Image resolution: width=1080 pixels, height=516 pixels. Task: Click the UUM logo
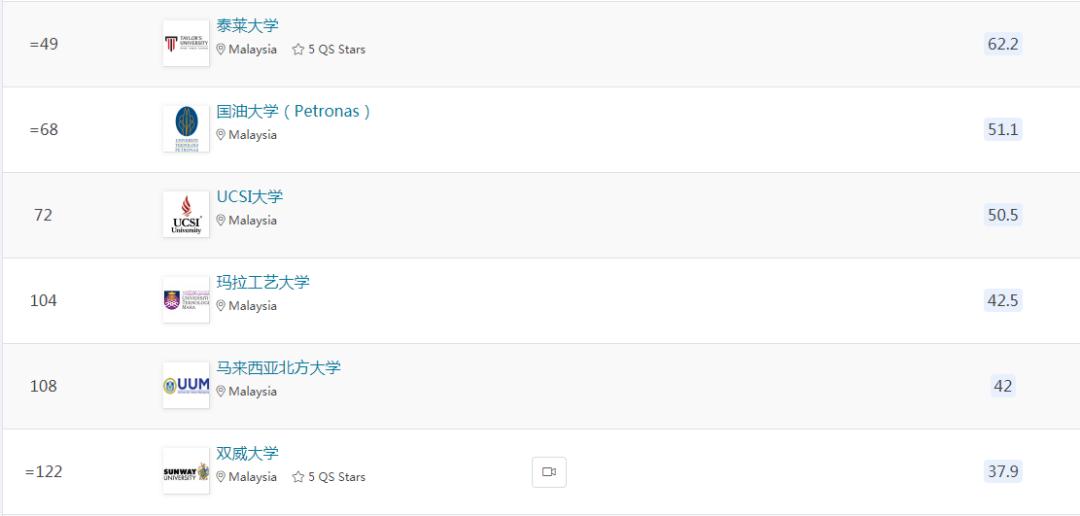186,385
